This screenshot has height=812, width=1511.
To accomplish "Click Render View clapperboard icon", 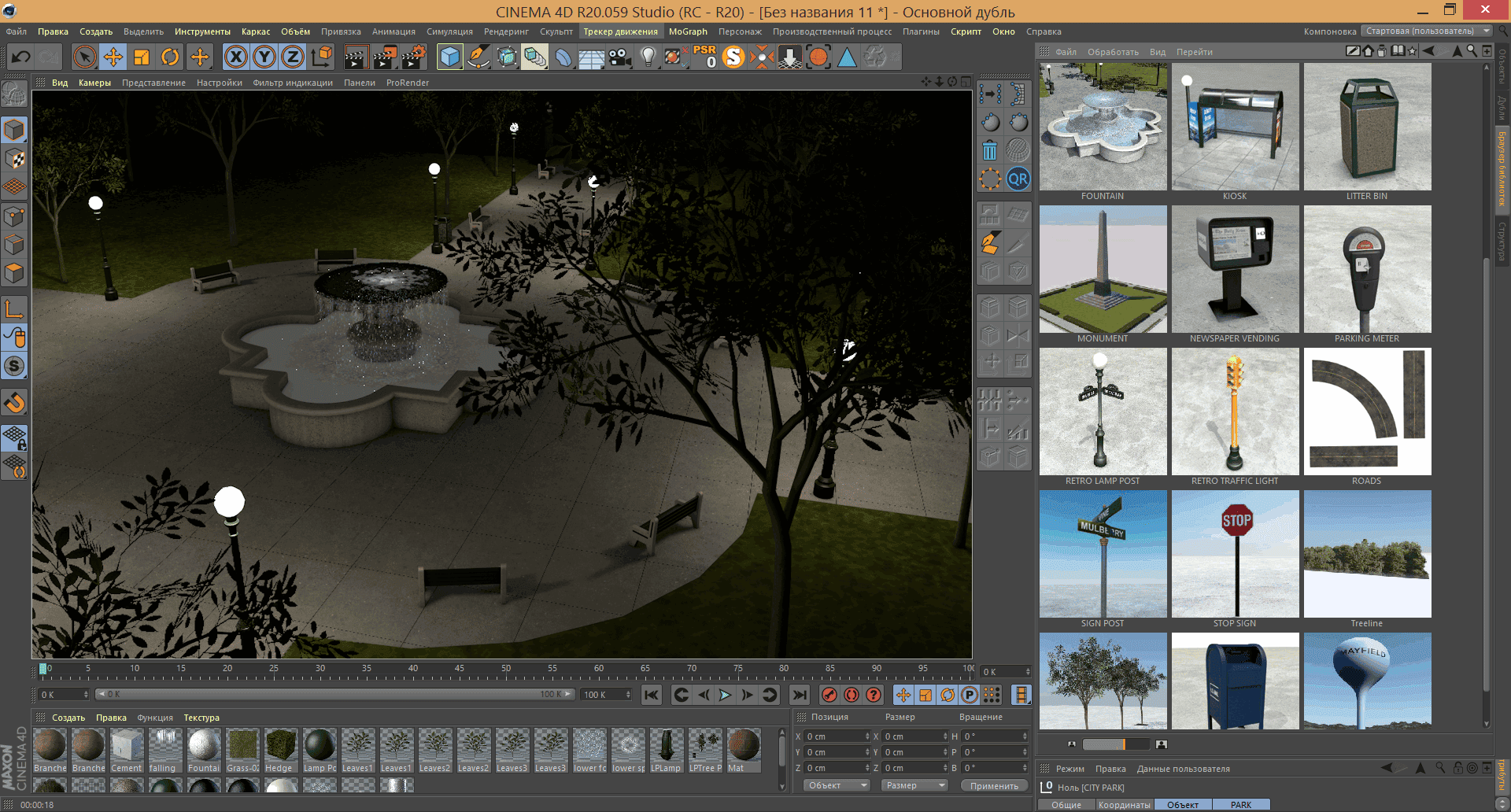I will pyautogui.click(x=356, y=57).
